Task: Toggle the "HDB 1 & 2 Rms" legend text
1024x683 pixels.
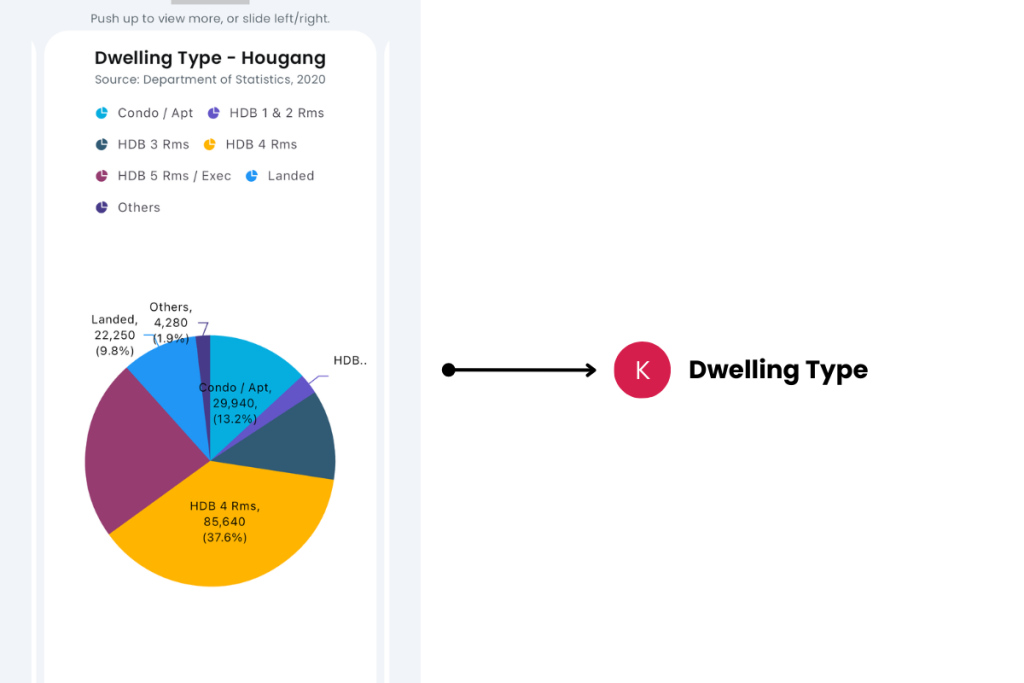Action: click(276, 113)
